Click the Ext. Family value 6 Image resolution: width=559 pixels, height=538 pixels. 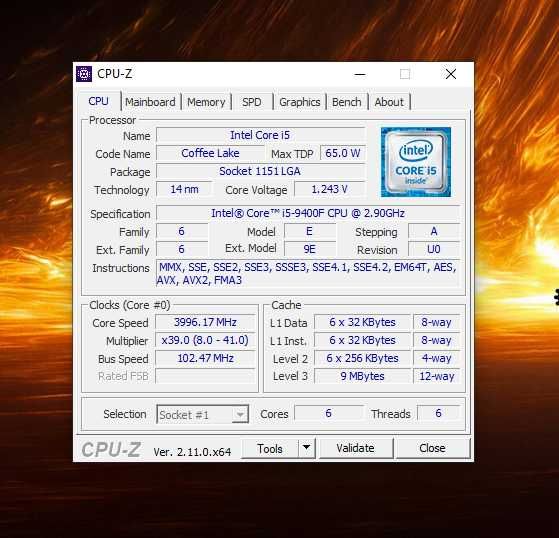point(182,249)
